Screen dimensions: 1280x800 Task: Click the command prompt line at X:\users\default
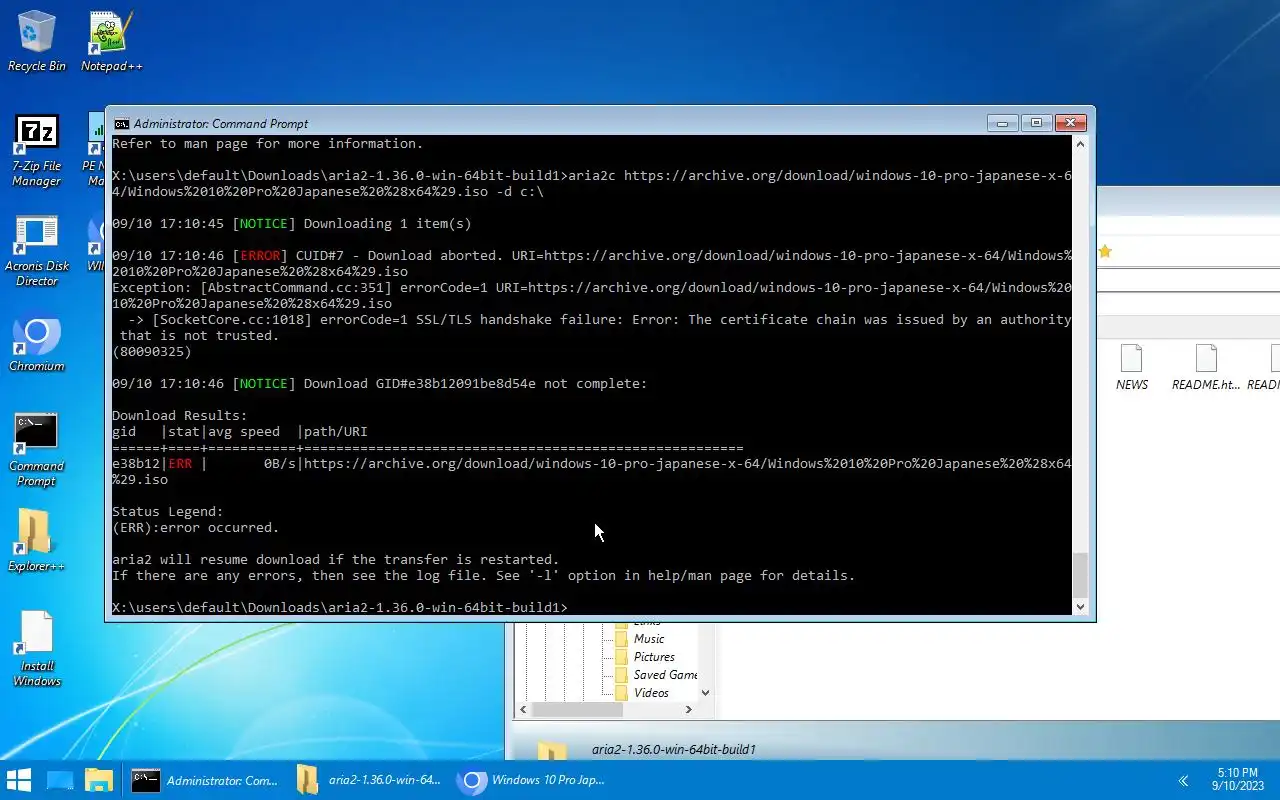(340, 607)
